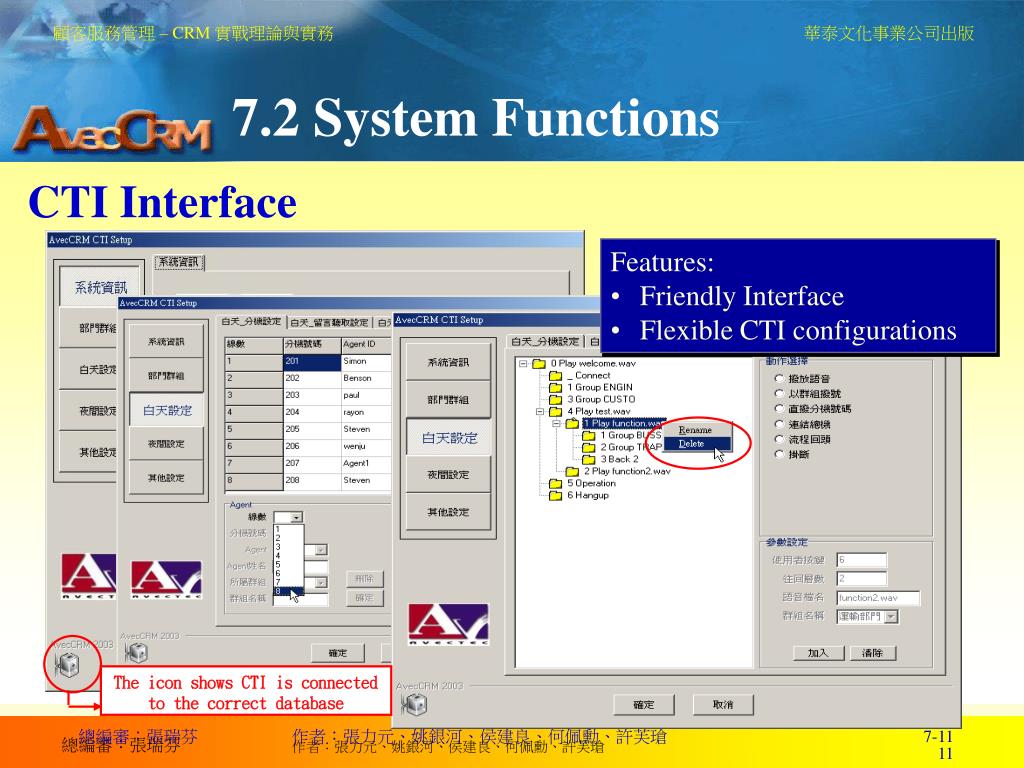The width and height of the screenshot is (1024, 768).
Task: Select the 6 Hangup folder icon
Action: coord(555,496)
